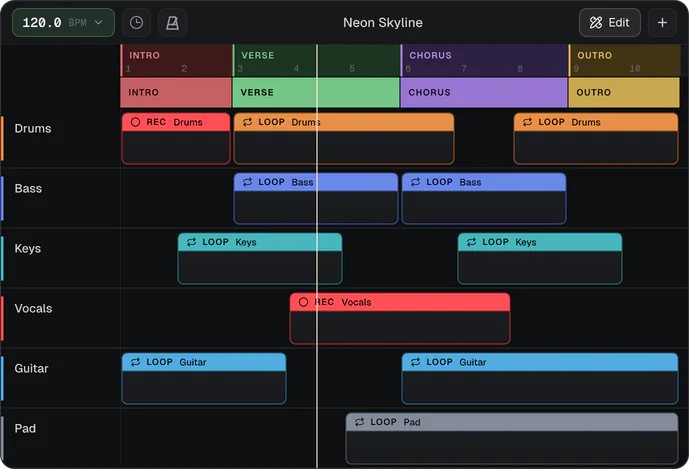Click bar number 2 in the ruler
Viewport: 689px width, 469px height.
pyautogui.click(x=184, y=69)
